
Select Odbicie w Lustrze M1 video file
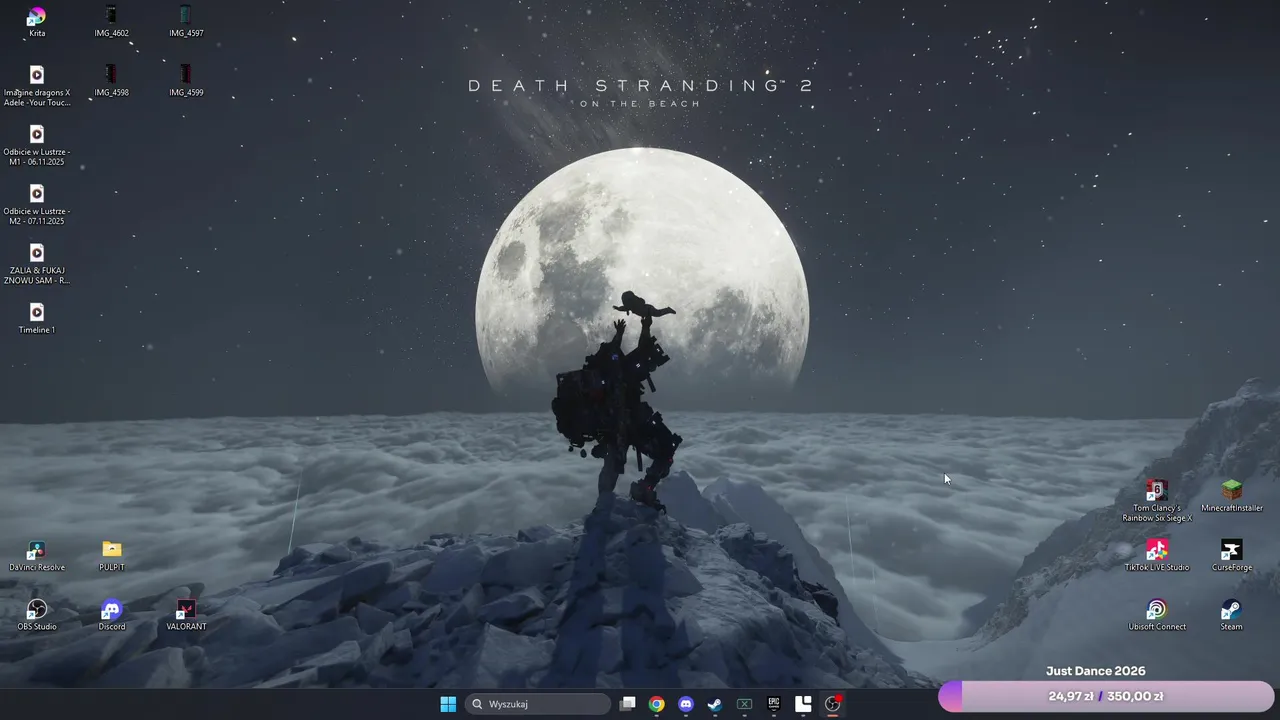point(37,145)
